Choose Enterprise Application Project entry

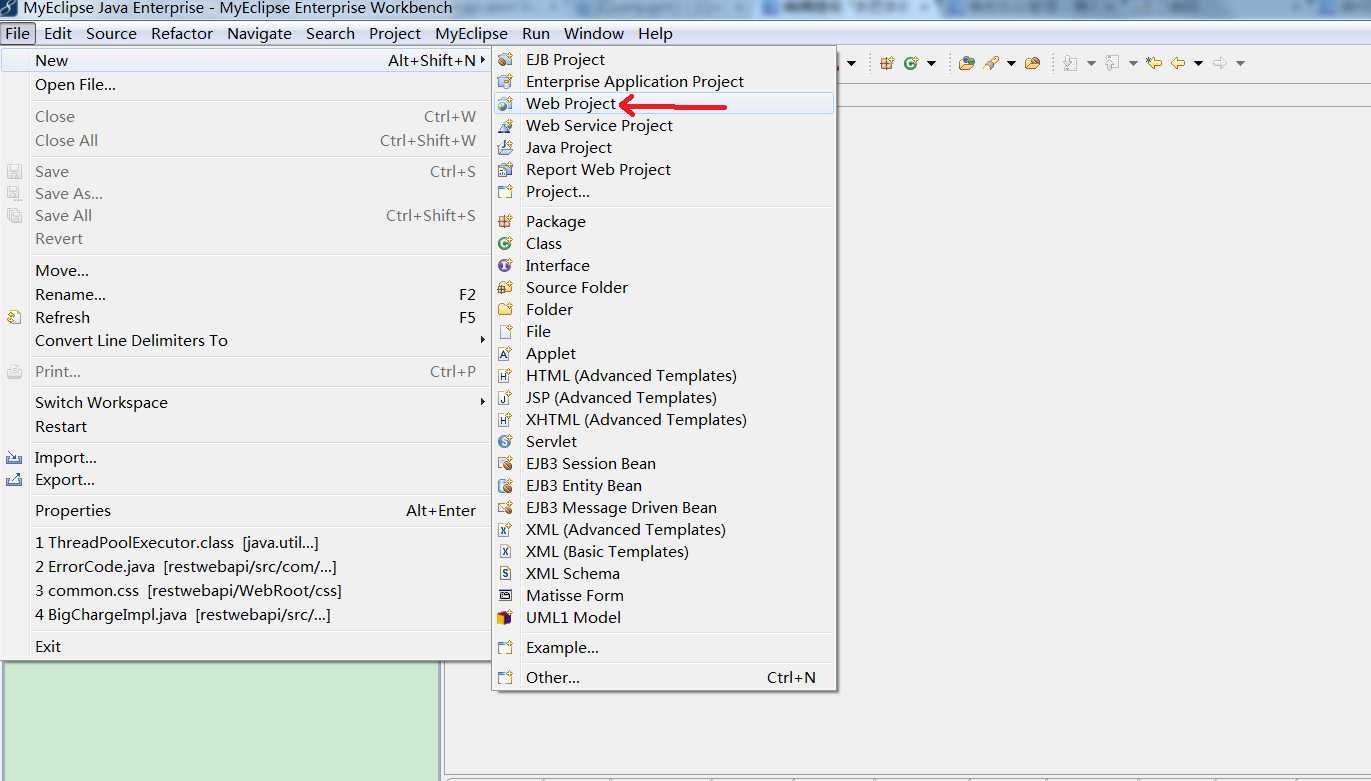[664, 81]
